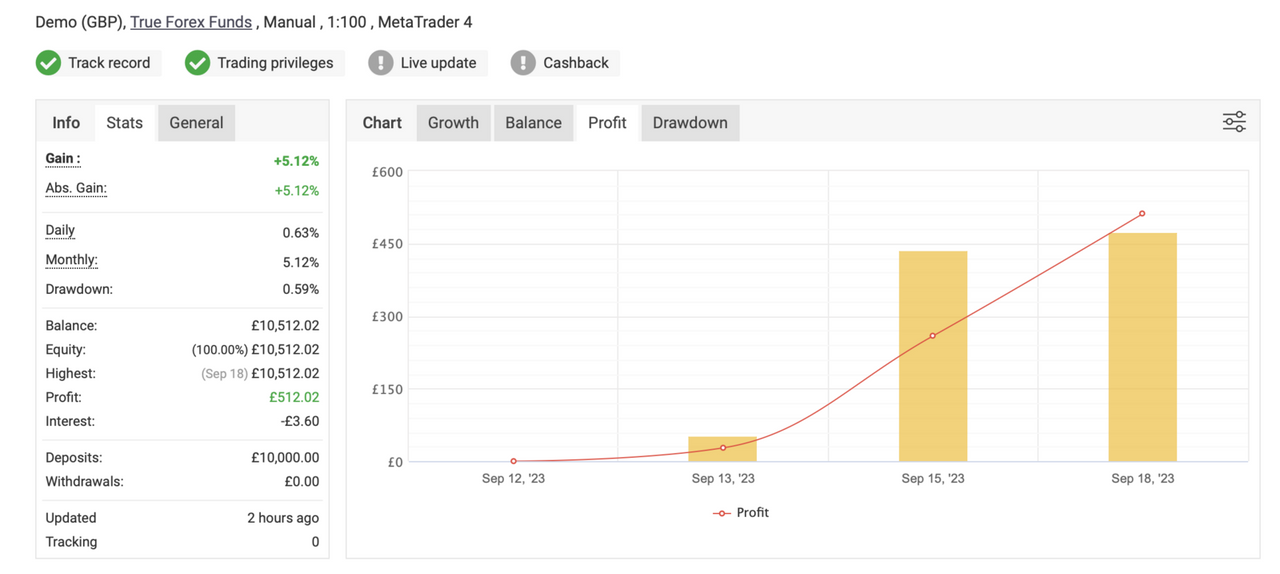This screenshot has height=574, width=1280.
Task: Click the Sep 18 line data point
Action: coord(1142,214)
